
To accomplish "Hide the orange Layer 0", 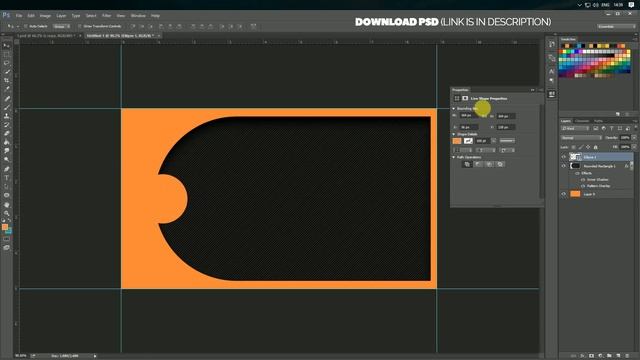I will pyautogui.click(x=564, y=194).
